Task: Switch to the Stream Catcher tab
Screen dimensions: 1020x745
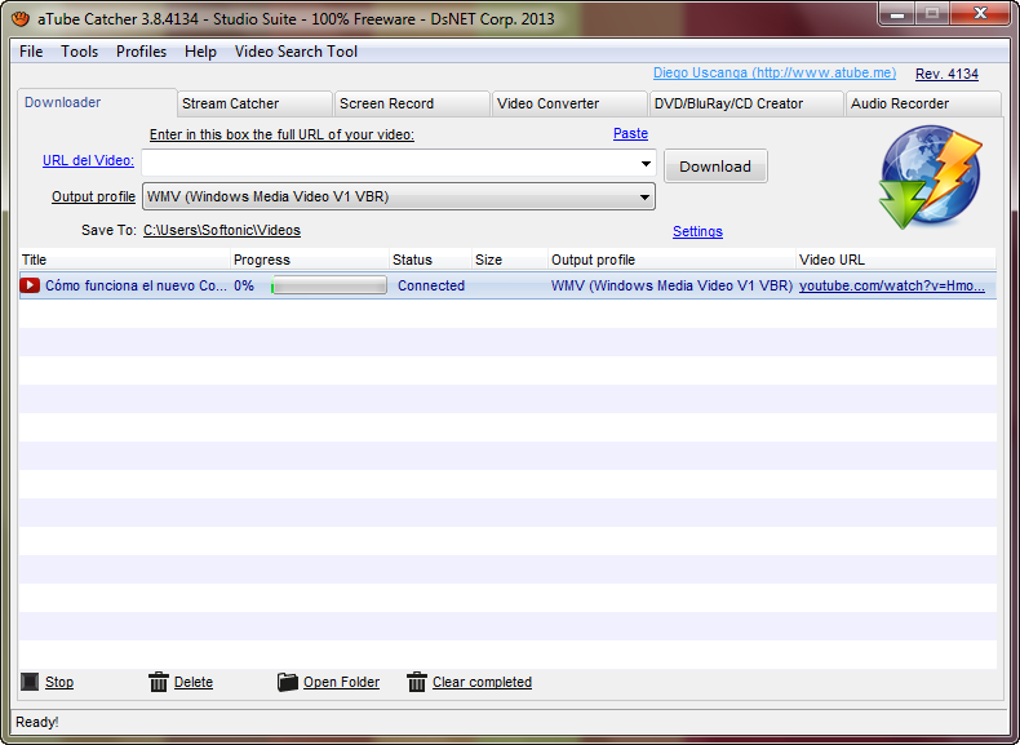Action: tap(255, 103)
